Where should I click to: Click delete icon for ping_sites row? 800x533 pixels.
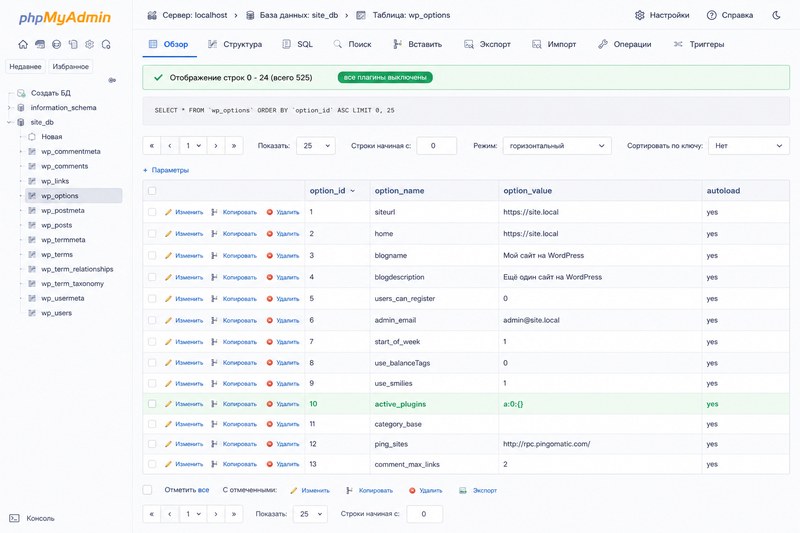point(269,444)
